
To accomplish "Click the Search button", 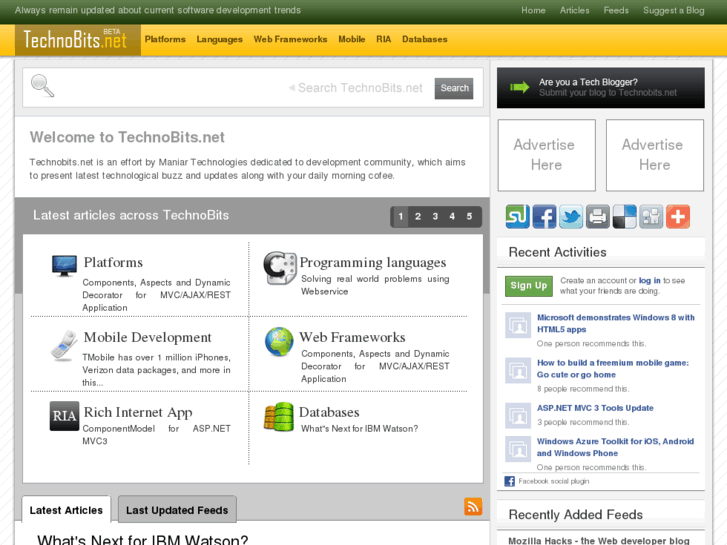I will (454, 88).
